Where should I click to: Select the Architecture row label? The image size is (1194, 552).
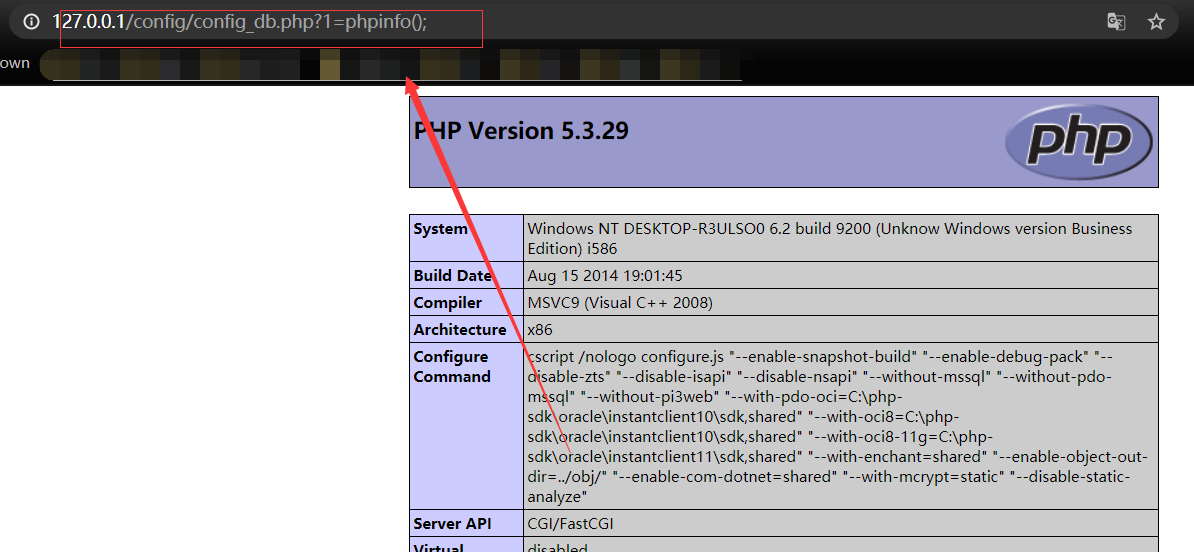coord(460,330)
